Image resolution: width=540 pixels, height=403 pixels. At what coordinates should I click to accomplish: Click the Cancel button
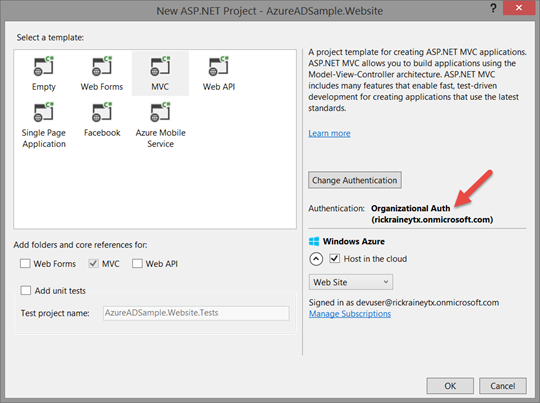click(503, 386)
